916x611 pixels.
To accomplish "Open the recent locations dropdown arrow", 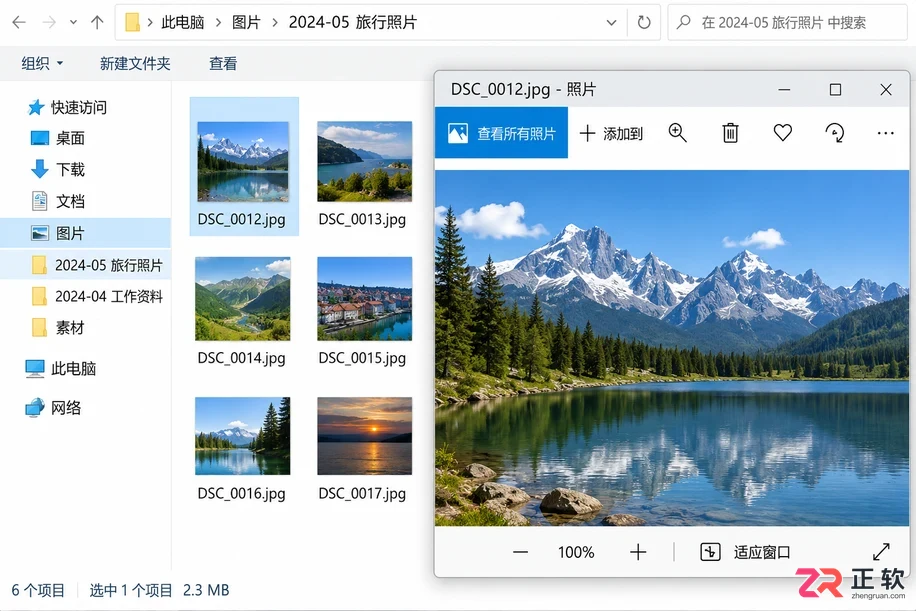I will (x=73, y=23).
